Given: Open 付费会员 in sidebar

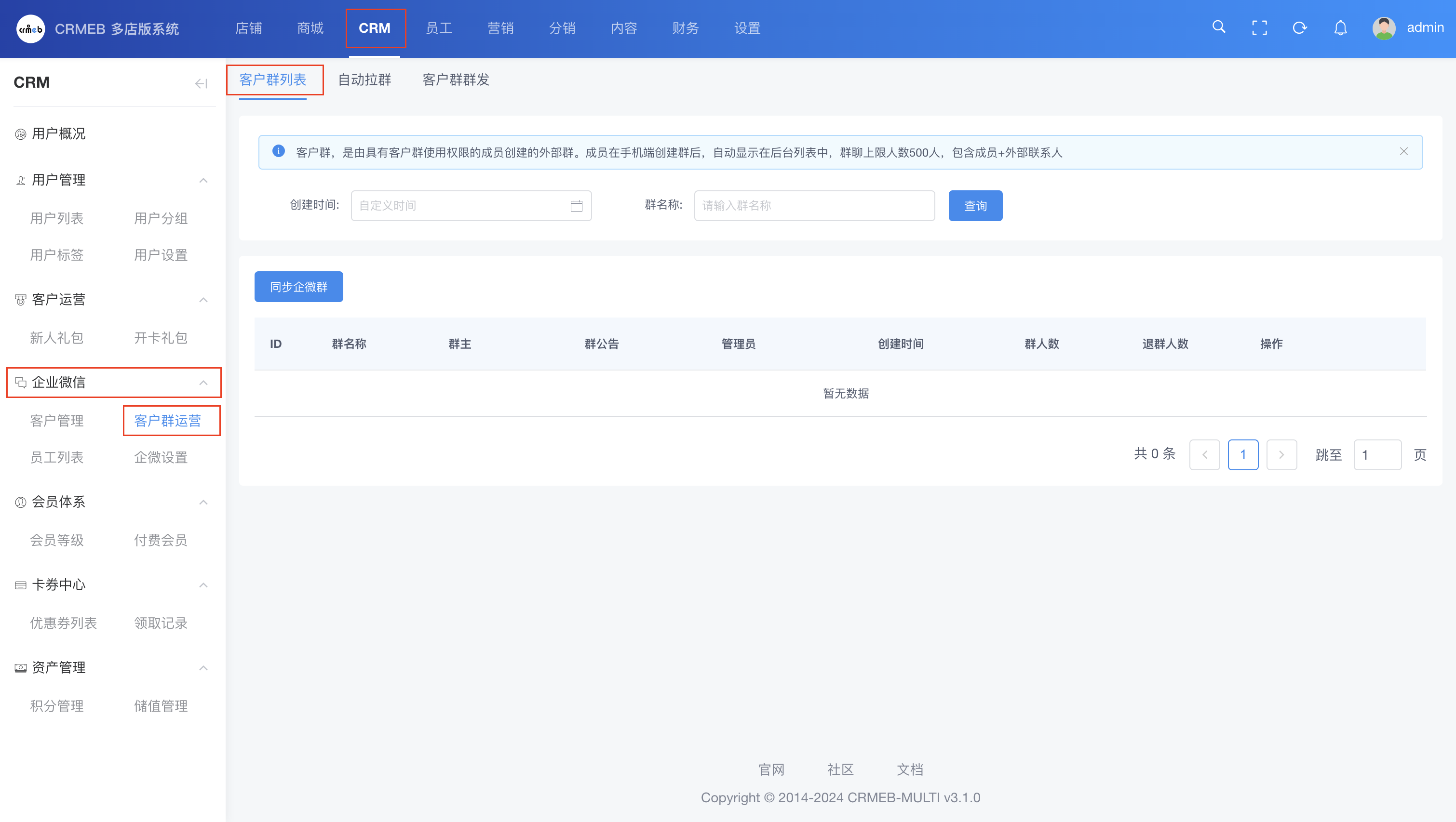Looking at the screenshot, I should click(x=161, y=541).
